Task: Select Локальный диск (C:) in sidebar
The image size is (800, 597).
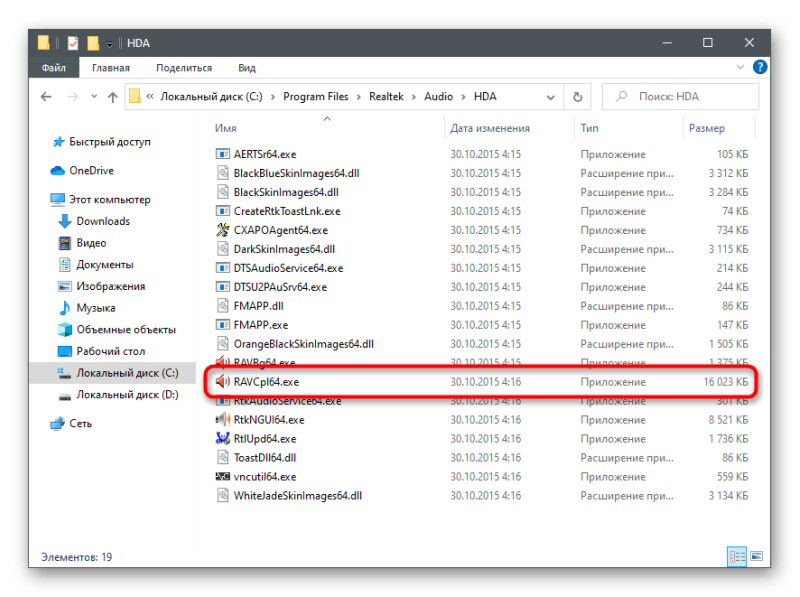Action: 113,373
